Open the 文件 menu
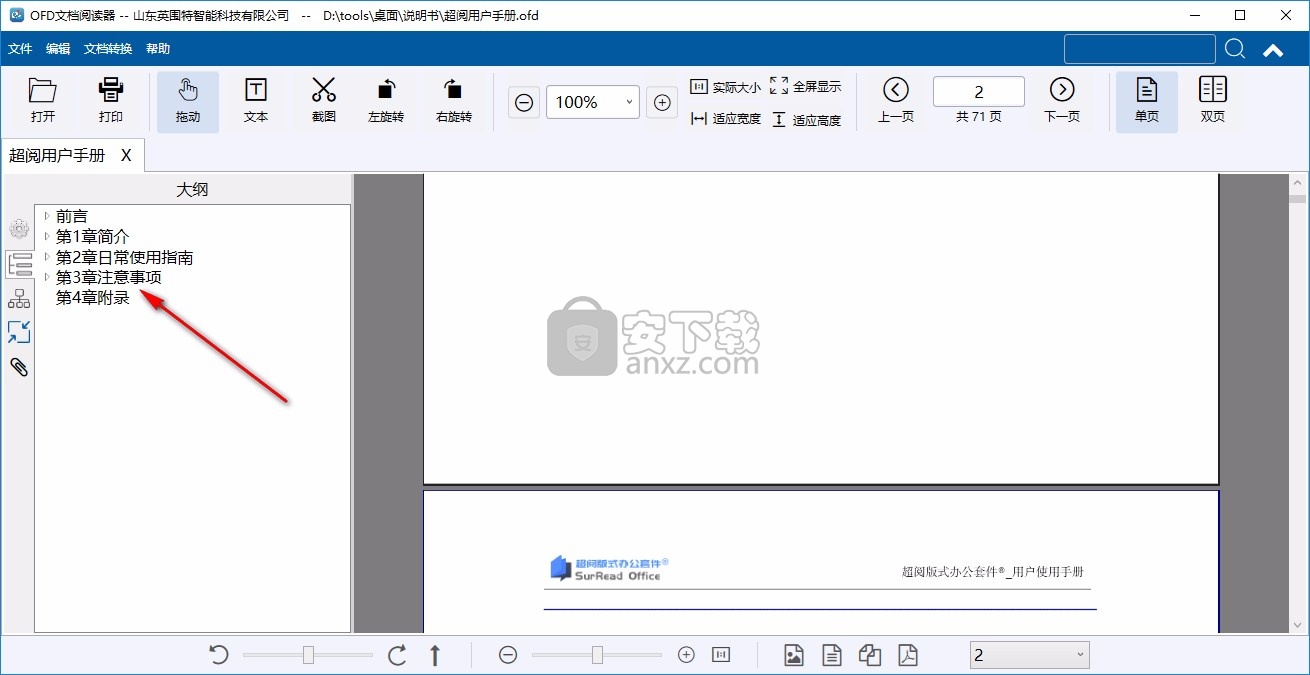This screenshot has height=675, width=1310. pyautogui.click(x=20, y=49)
